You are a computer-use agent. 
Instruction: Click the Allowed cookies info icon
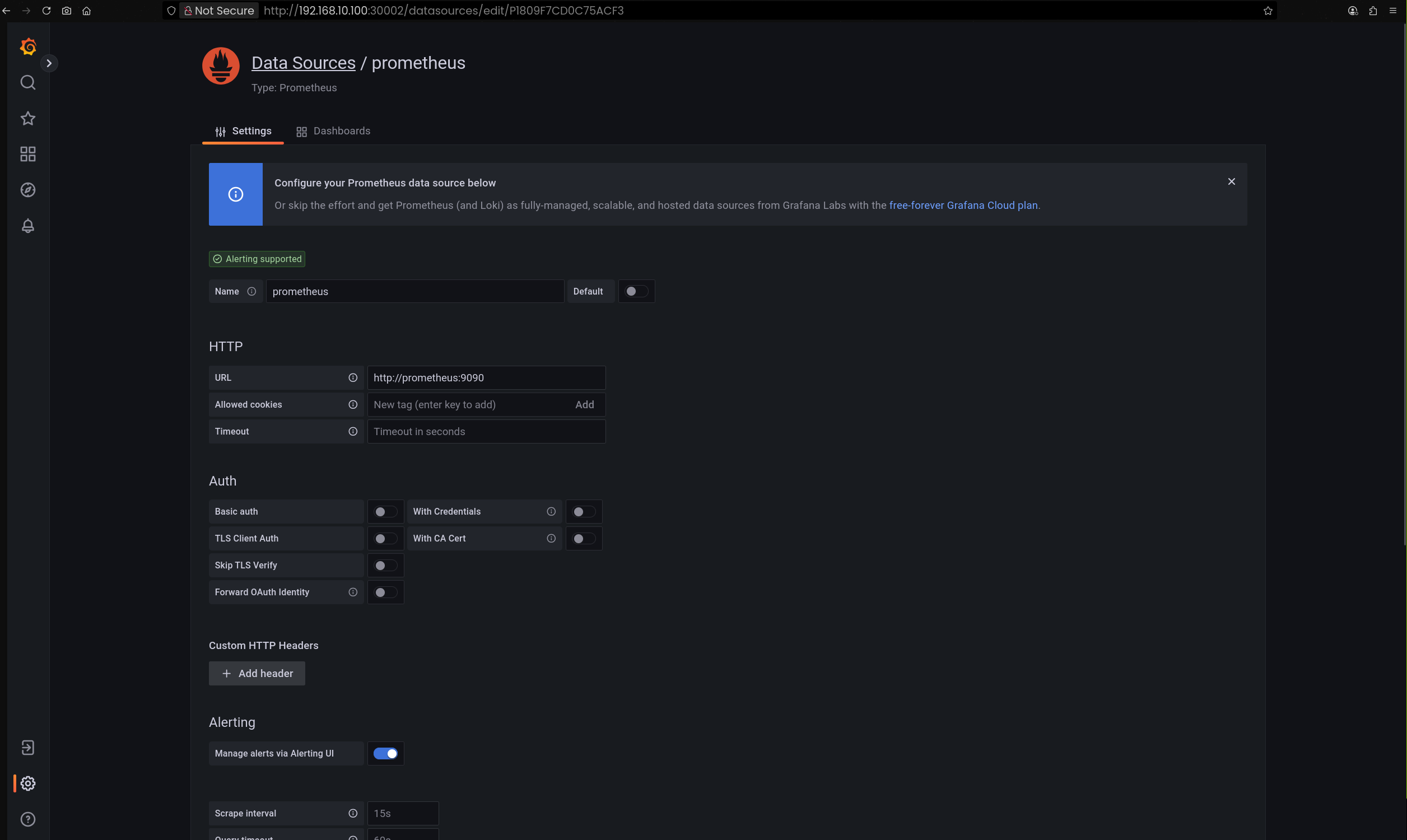[353, 405]
